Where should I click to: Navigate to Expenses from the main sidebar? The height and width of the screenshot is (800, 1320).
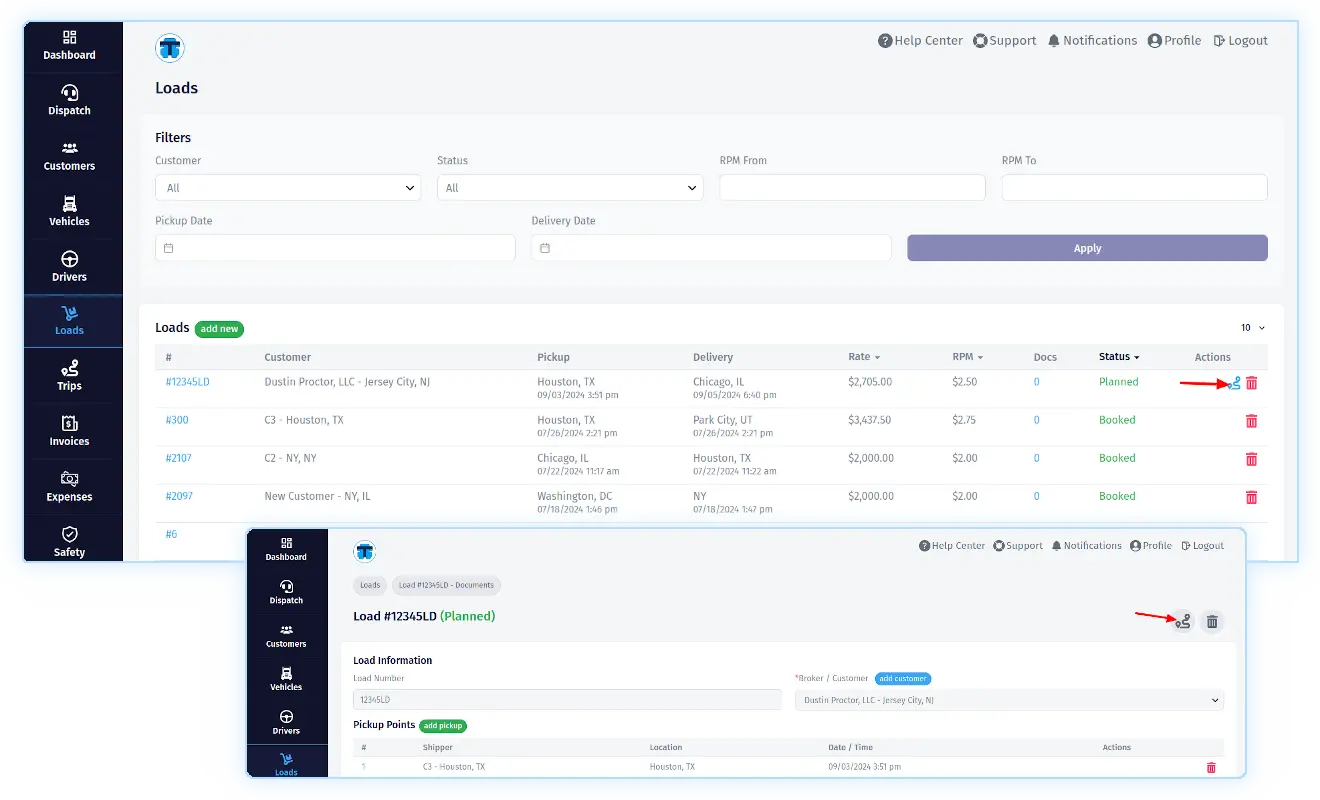click(x=70, y=487)
